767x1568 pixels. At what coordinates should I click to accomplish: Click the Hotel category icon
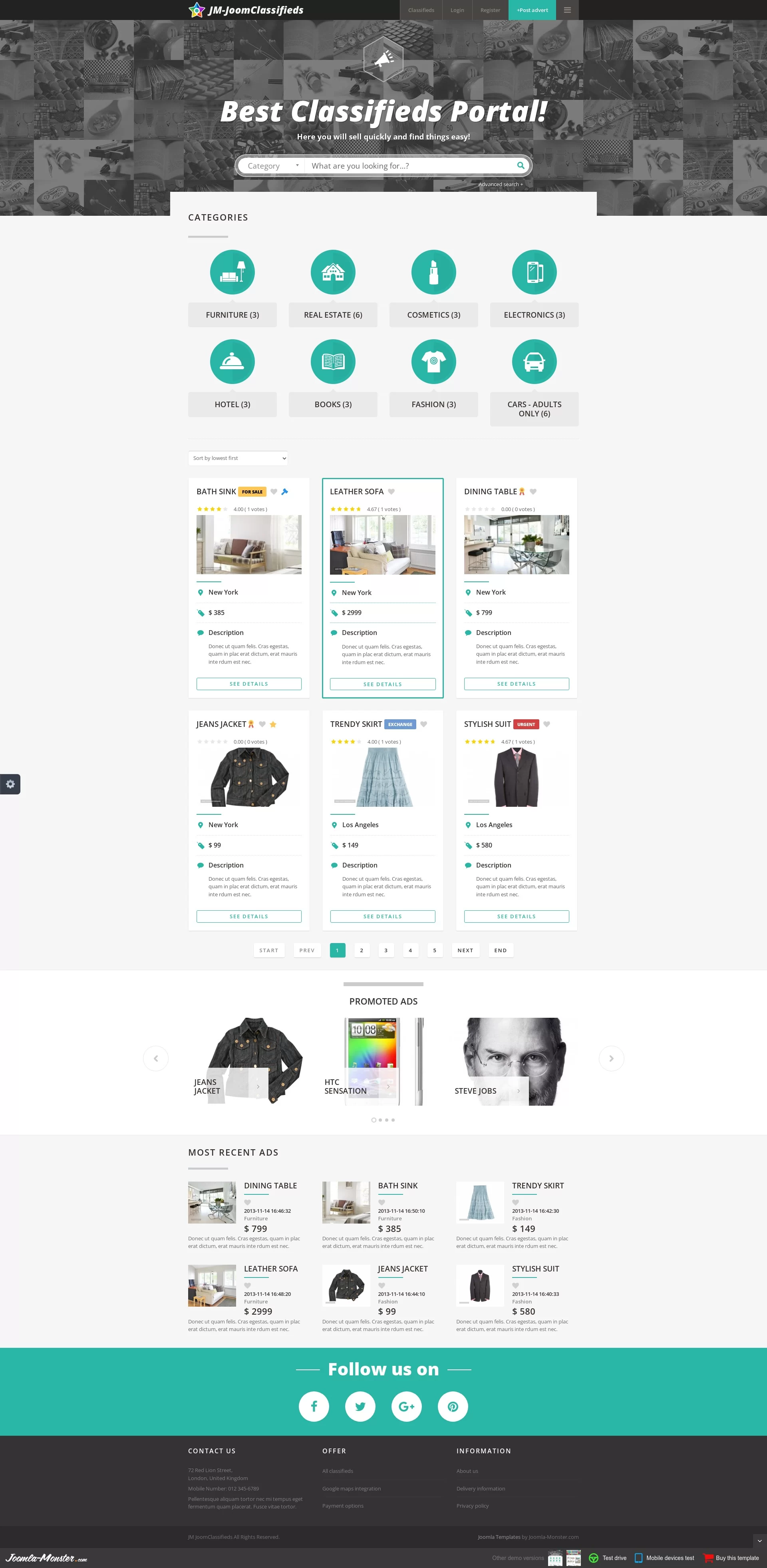(232, 363)
